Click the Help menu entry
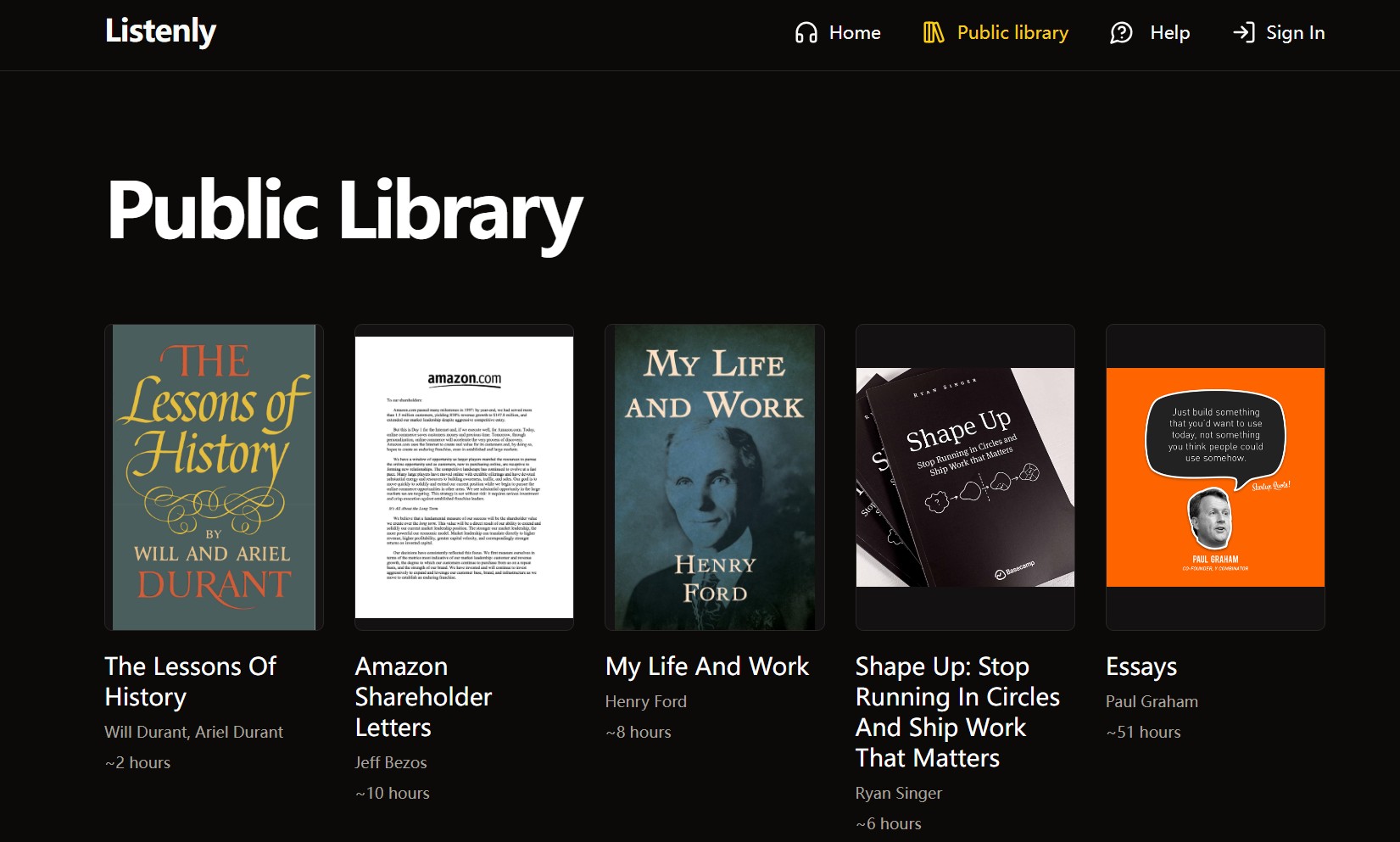1400x842 pixels. [x=1169, y=33]
